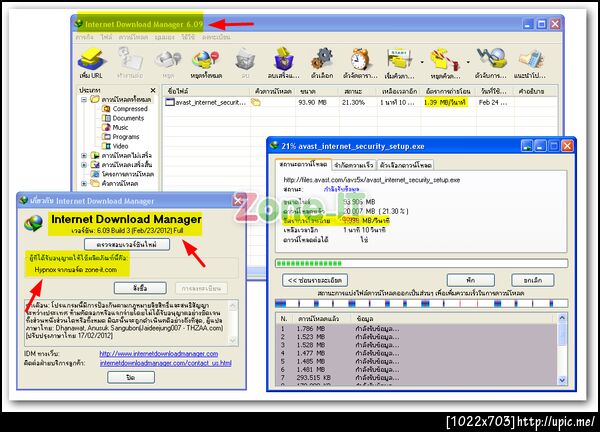Click the Delete Completed purple bin icon
Viewport: 600px width, 432px height.
pyautogui.click(x=284, y=59)
